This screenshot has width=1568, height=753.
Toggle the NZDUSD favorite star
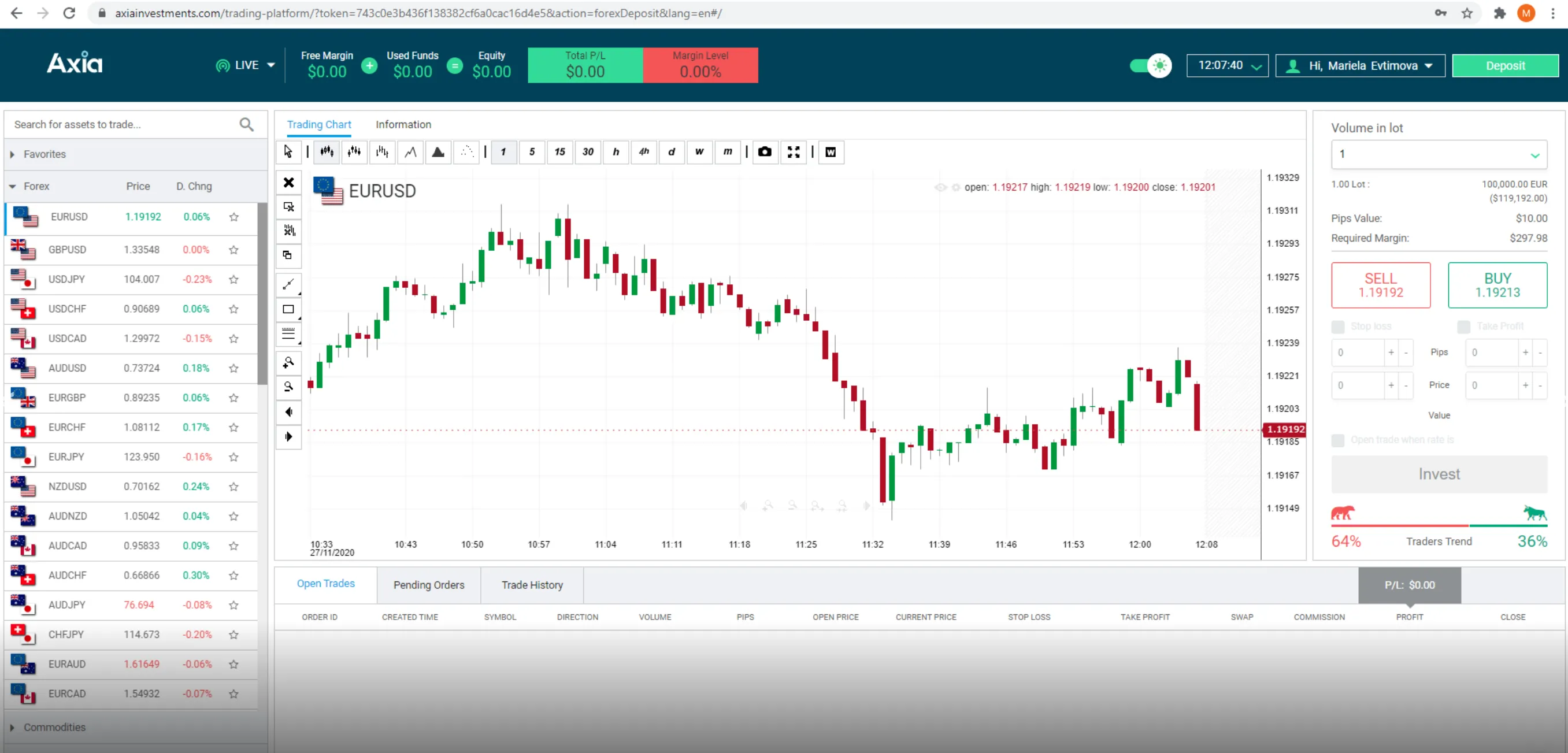pos(233,487)
